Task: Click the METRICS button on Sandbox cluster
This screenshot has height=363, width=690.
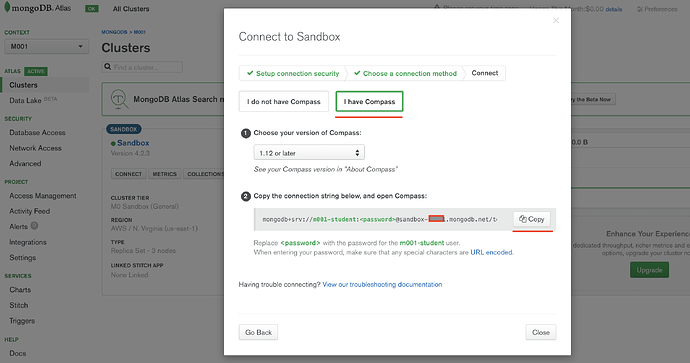Action: (x=165, y=174)
